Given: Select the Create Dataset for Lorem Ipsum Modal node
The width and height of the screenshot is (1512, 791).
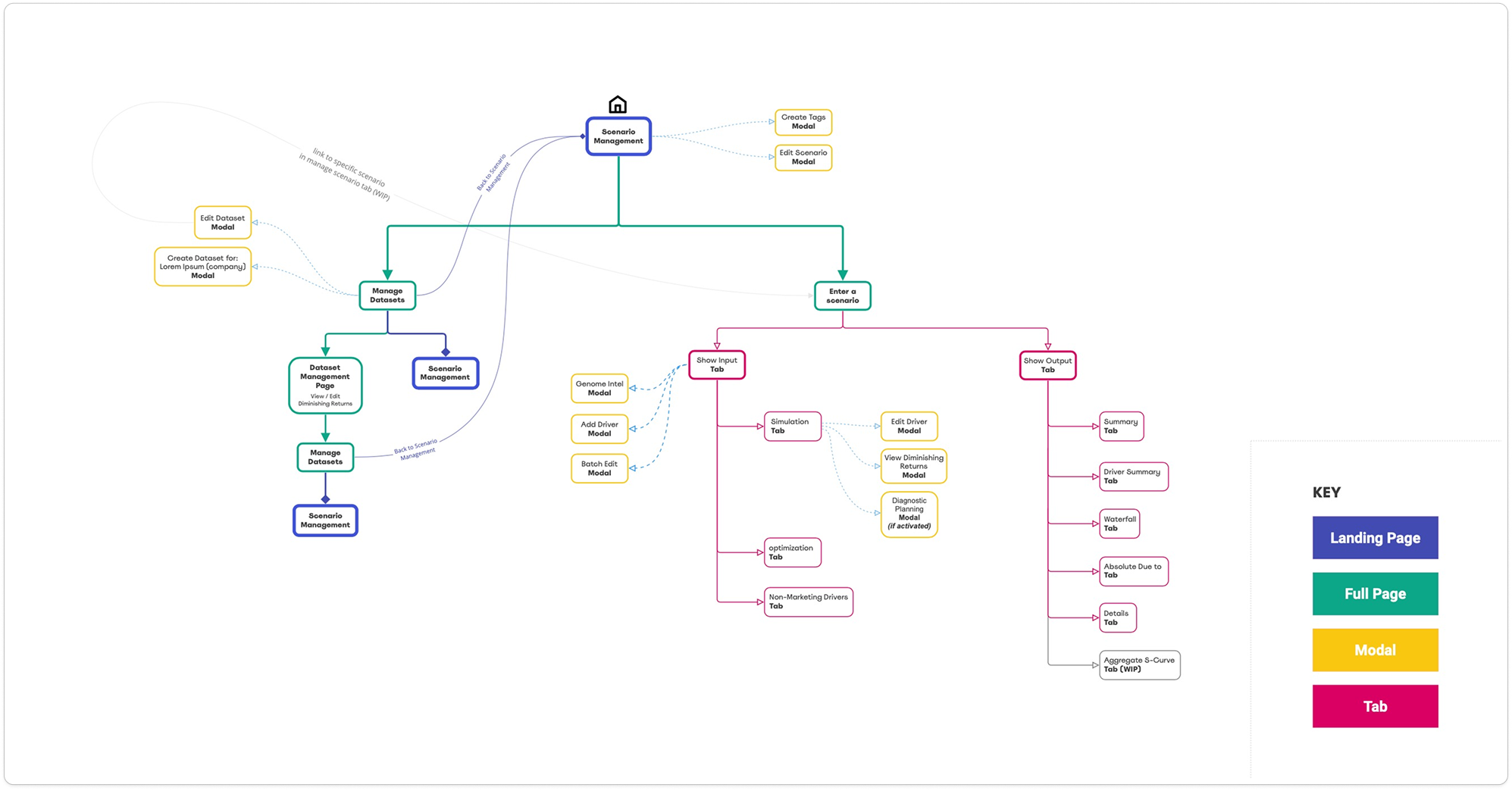Looking at the screenshot, I should (x=203, y=267).
